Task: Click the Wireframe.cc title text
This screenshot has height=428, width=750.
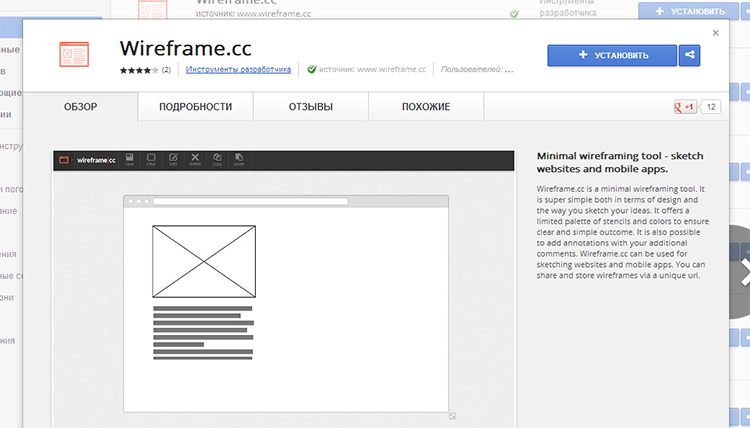Action: click(x=186, y=48)
